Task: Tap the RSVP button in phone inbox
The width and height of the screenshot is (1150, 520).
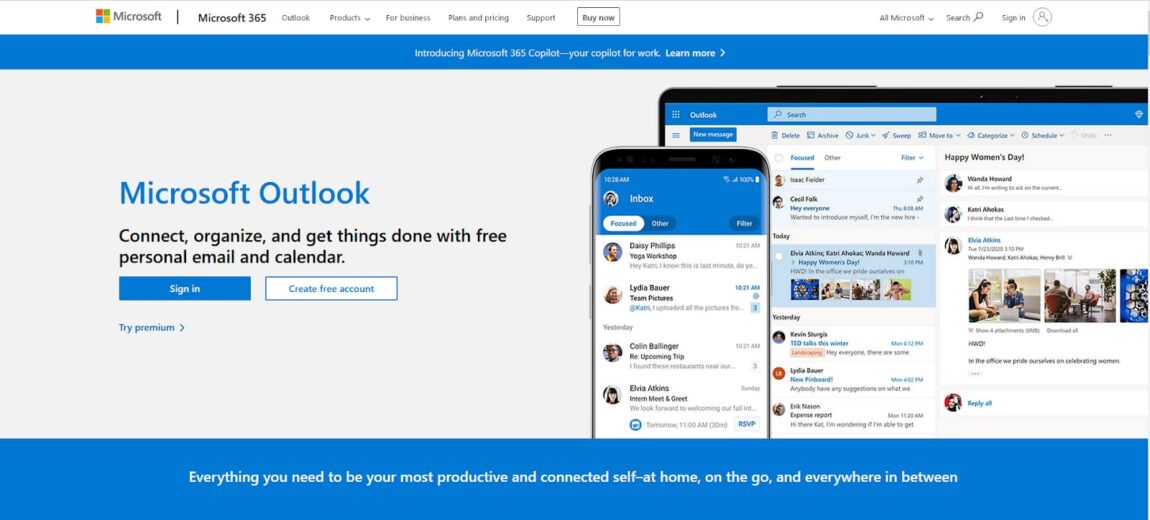Action: click(747, 424)
